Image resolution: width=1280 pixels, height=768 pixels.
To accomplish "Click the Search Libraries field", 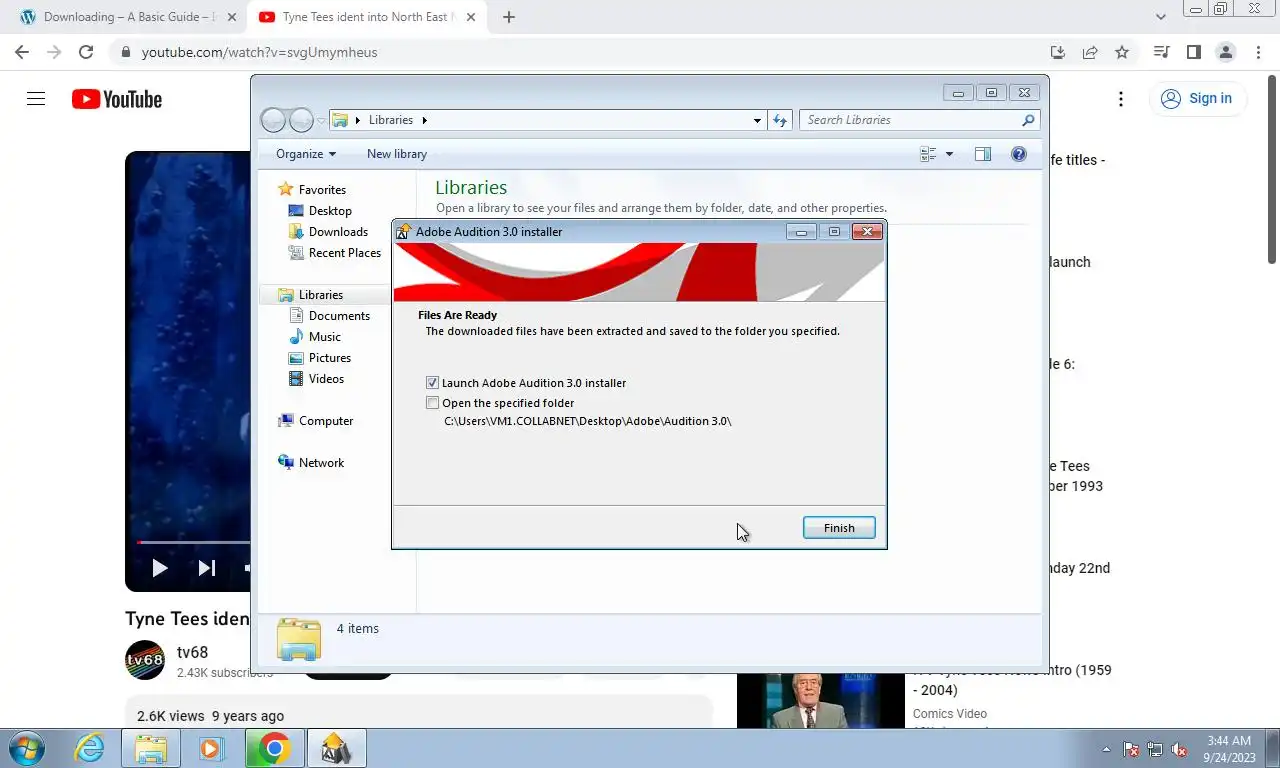I will (910, 120).
